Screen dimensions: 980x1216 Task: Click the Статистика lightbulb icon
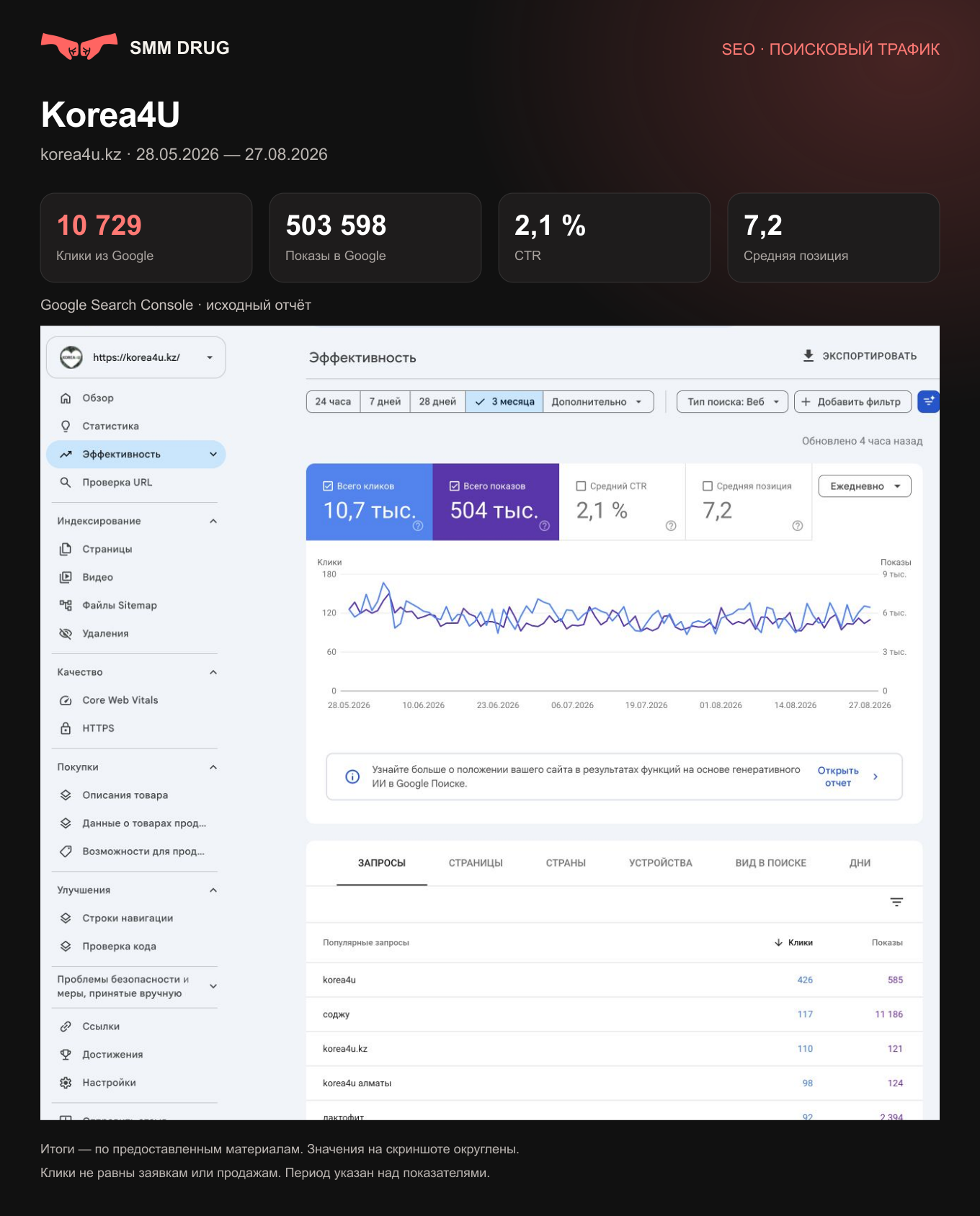[x=66, y=426]
